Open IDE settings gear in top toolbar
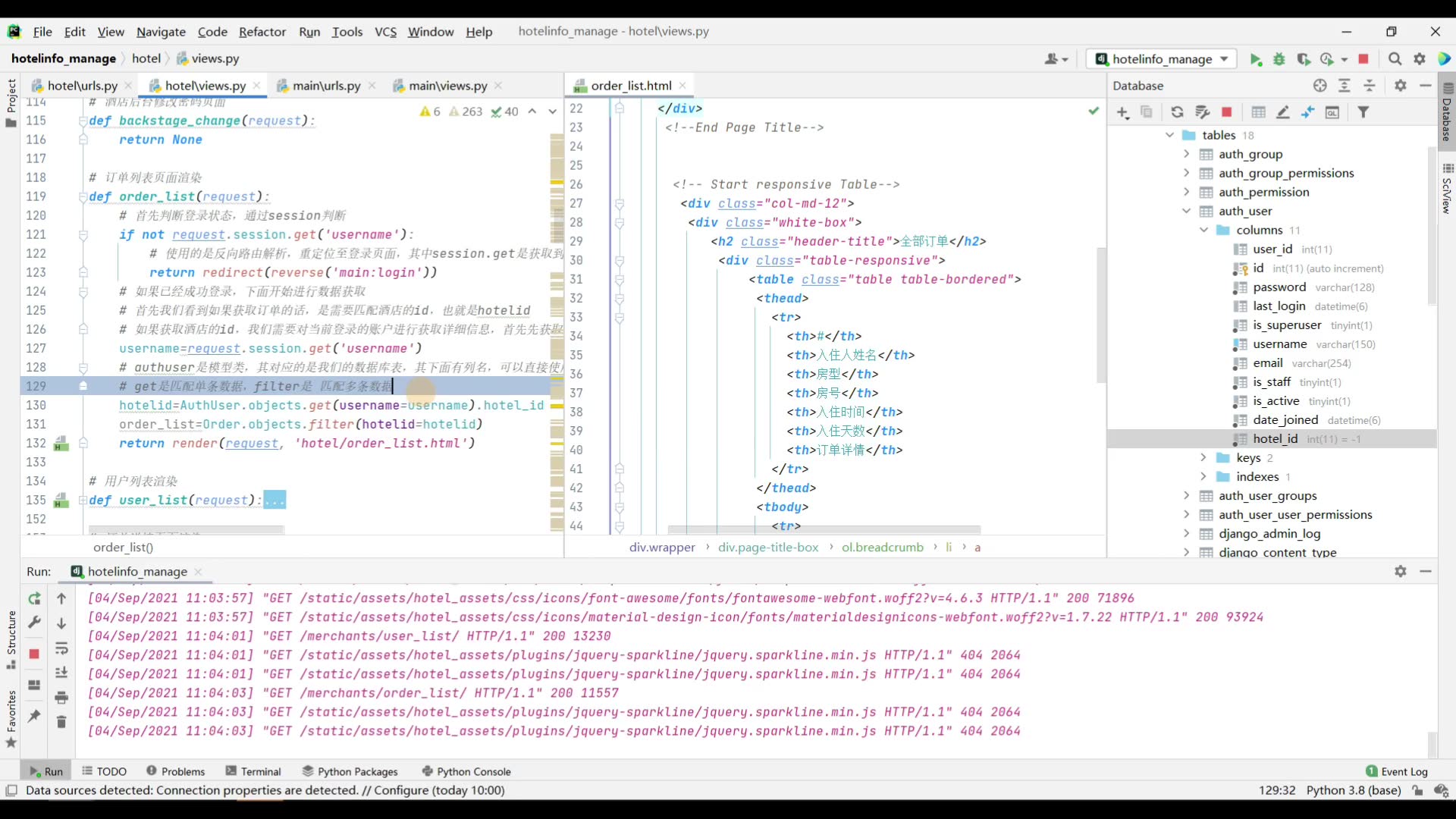This screenshot has width=1456, height=819. click(x=1420, y=59)
